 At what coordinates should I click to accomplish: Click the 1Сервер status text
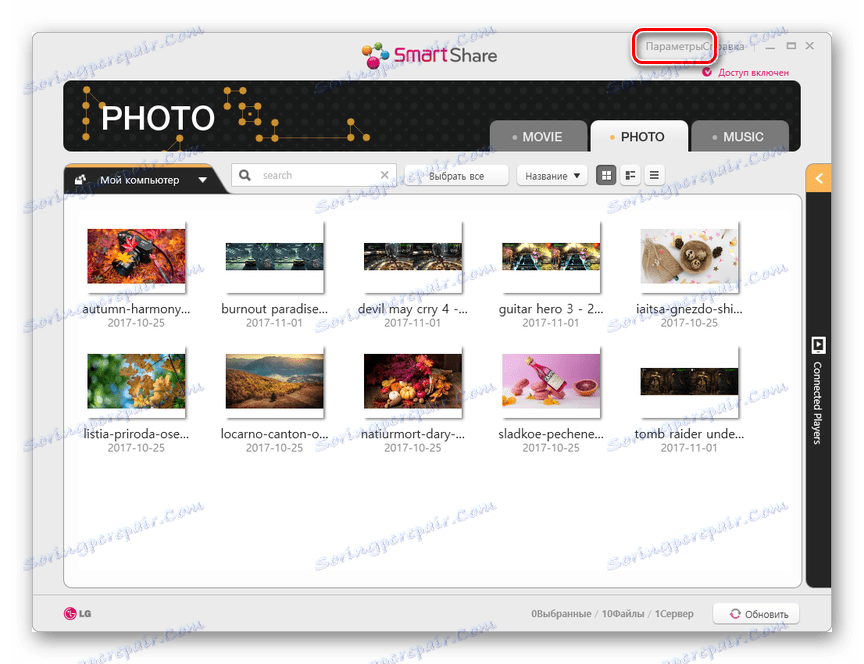click(x=674, y=614)
